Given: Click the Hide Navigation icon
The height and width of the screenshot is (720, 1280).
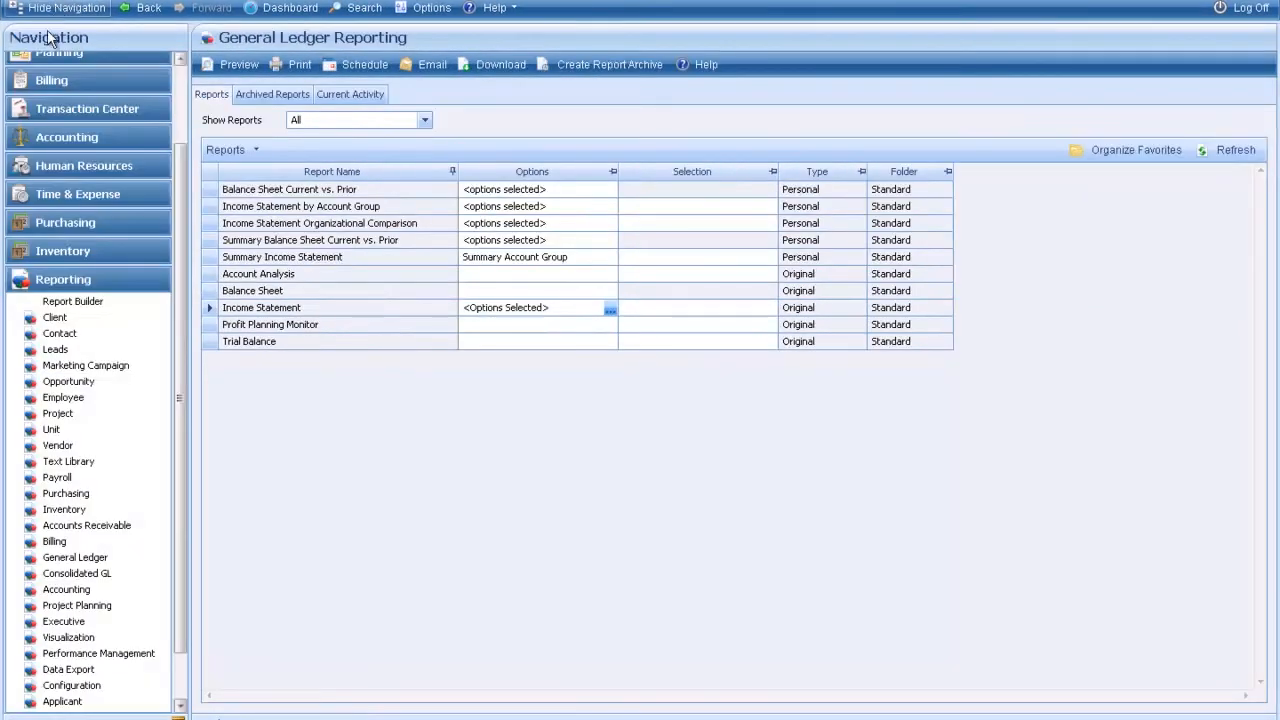Looking at the screenshot, I should point(15,7).
